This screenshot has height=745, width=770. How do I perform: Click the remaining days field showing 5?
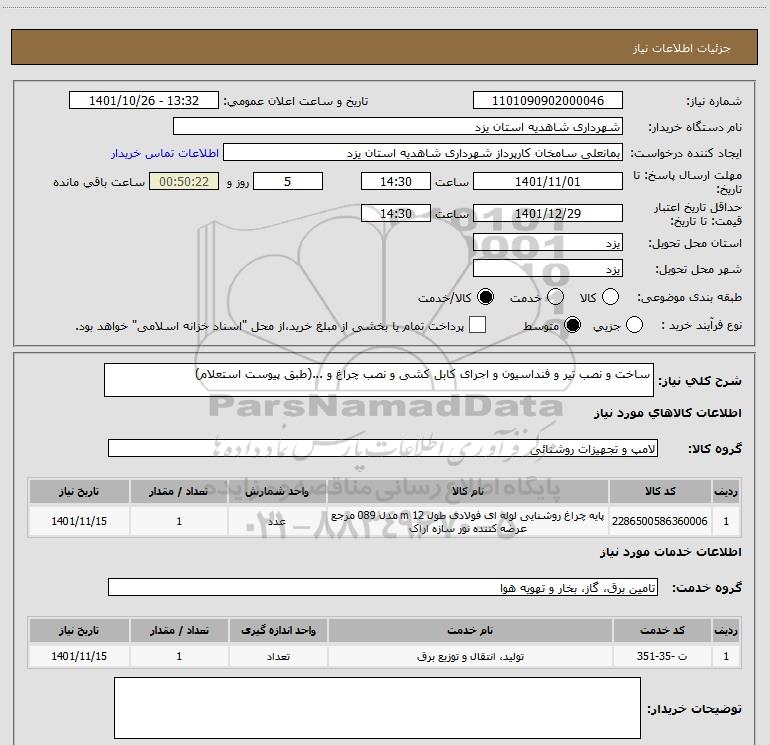point(288,181)
